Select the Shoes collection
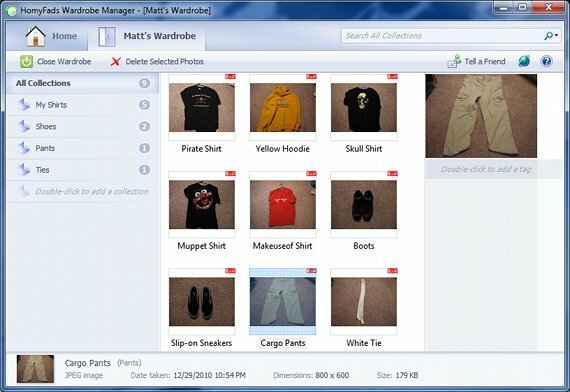Viewport: 570px width, 392px height. [x=83, y=127]
